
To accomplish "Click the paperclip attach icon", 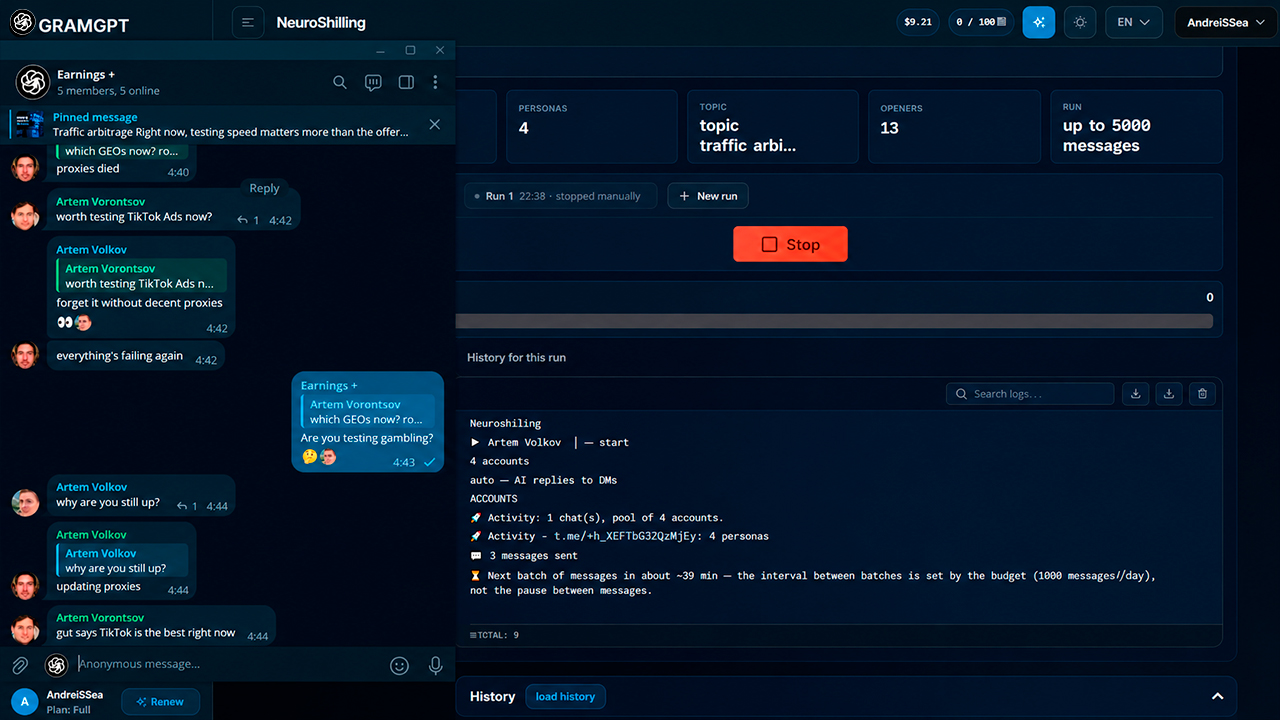I will tap(19, 665).
